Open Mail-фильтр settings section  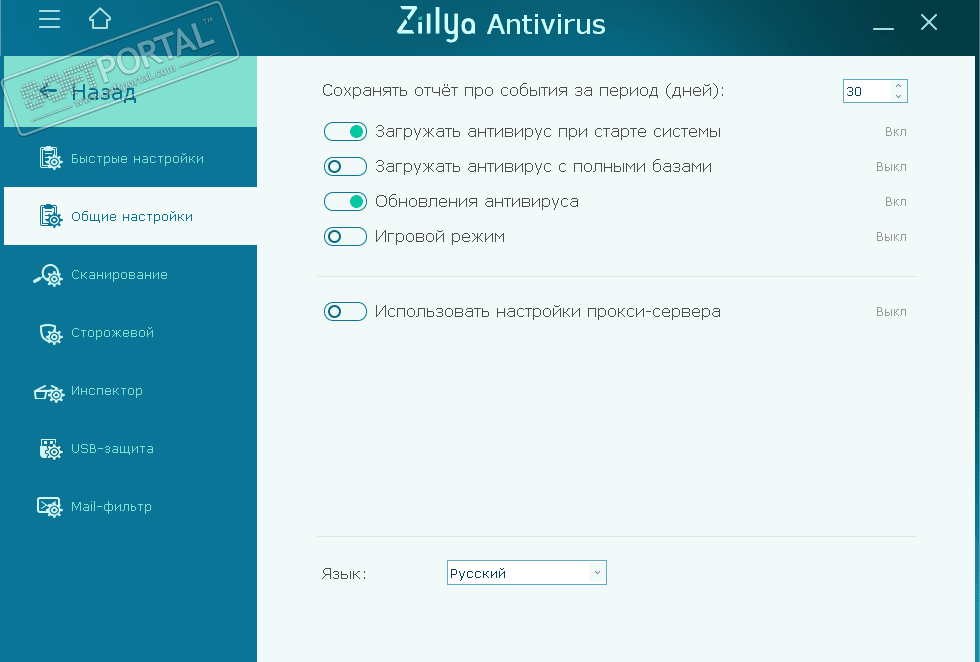130,507
